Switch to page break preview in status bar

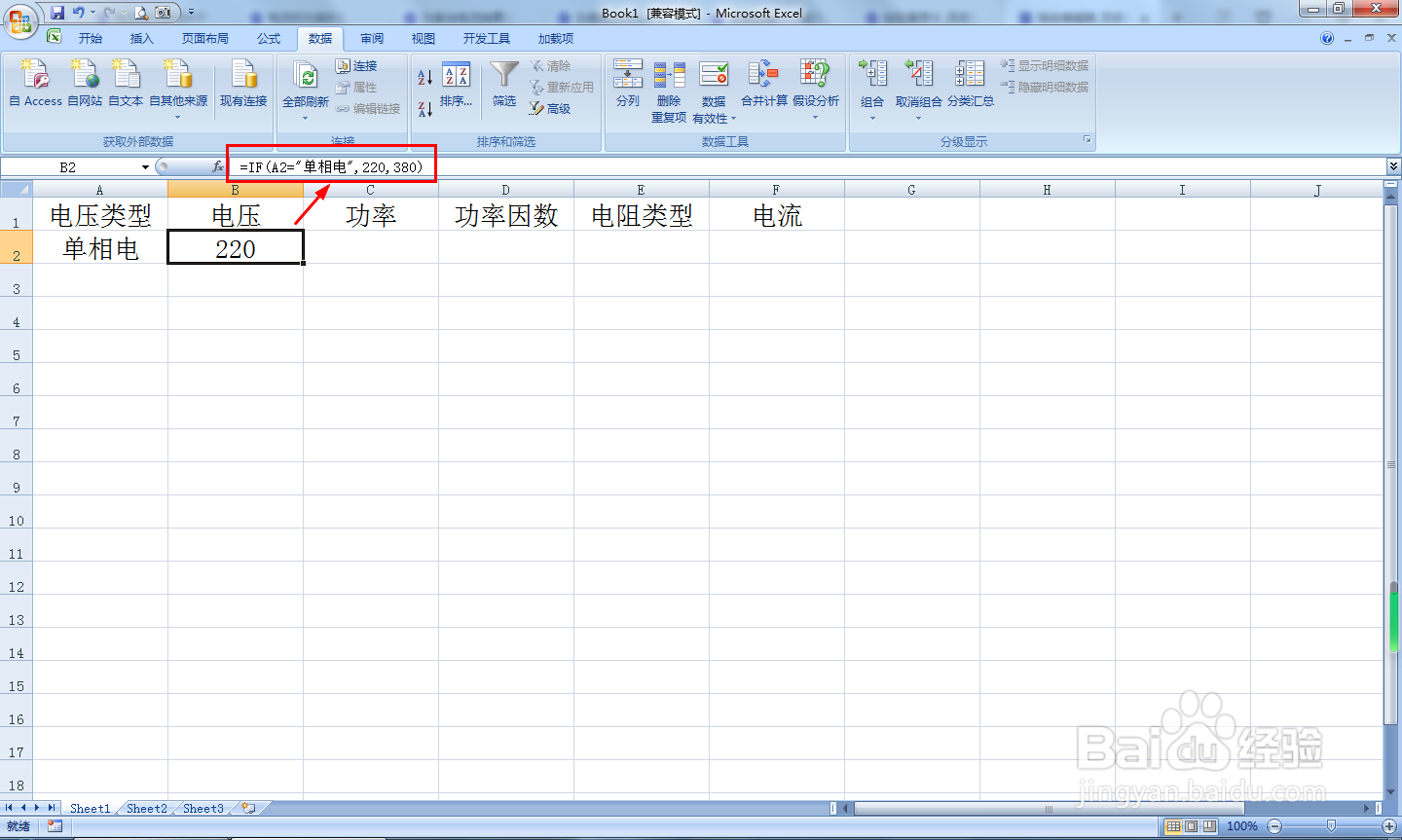click(1209, 826)
